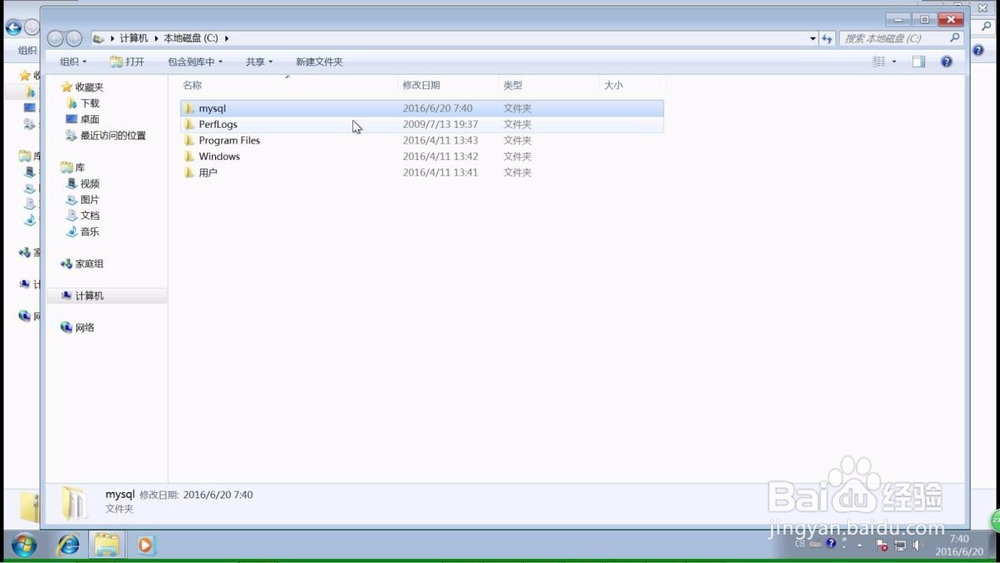Sort by the 修改日期 column header
The height and width of the screenshot is (563, 1000).
(421, 85)
